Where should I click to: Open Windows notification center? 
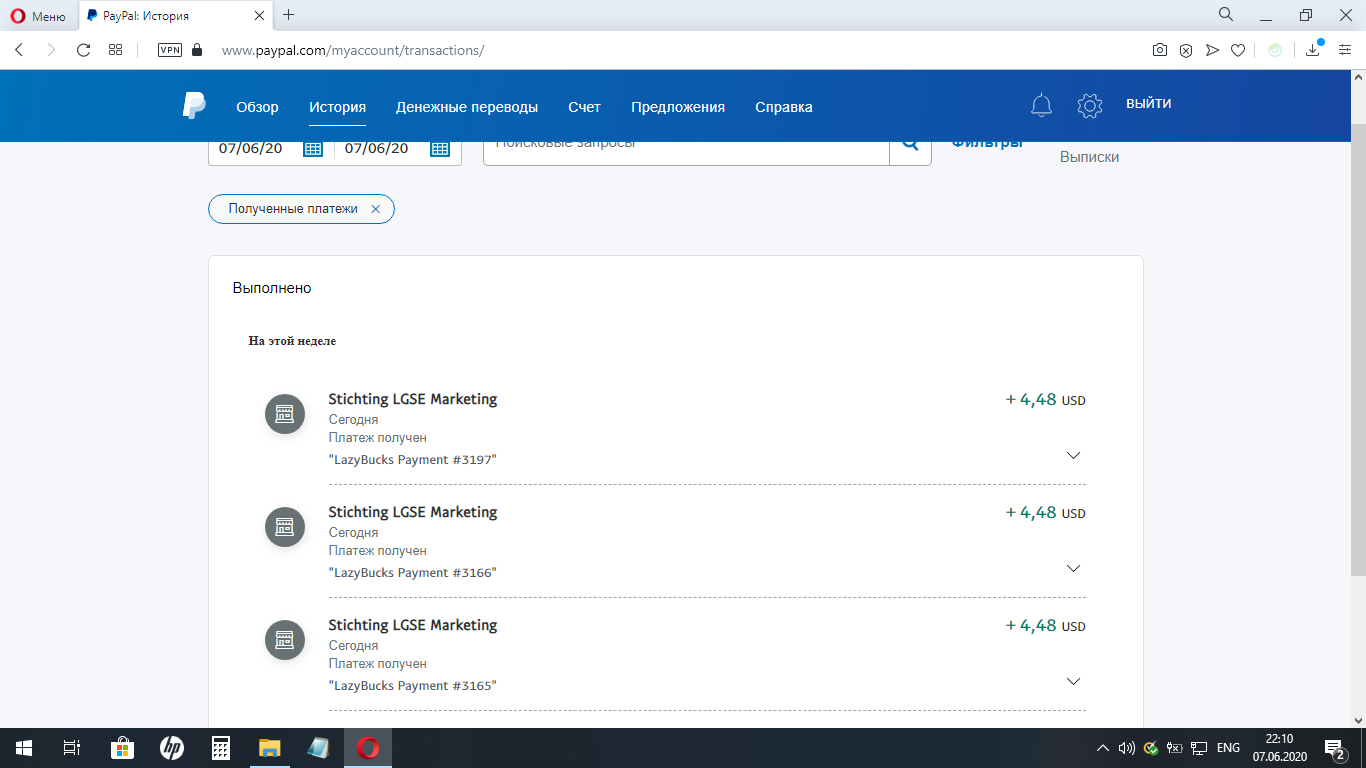click(1335, 748)
